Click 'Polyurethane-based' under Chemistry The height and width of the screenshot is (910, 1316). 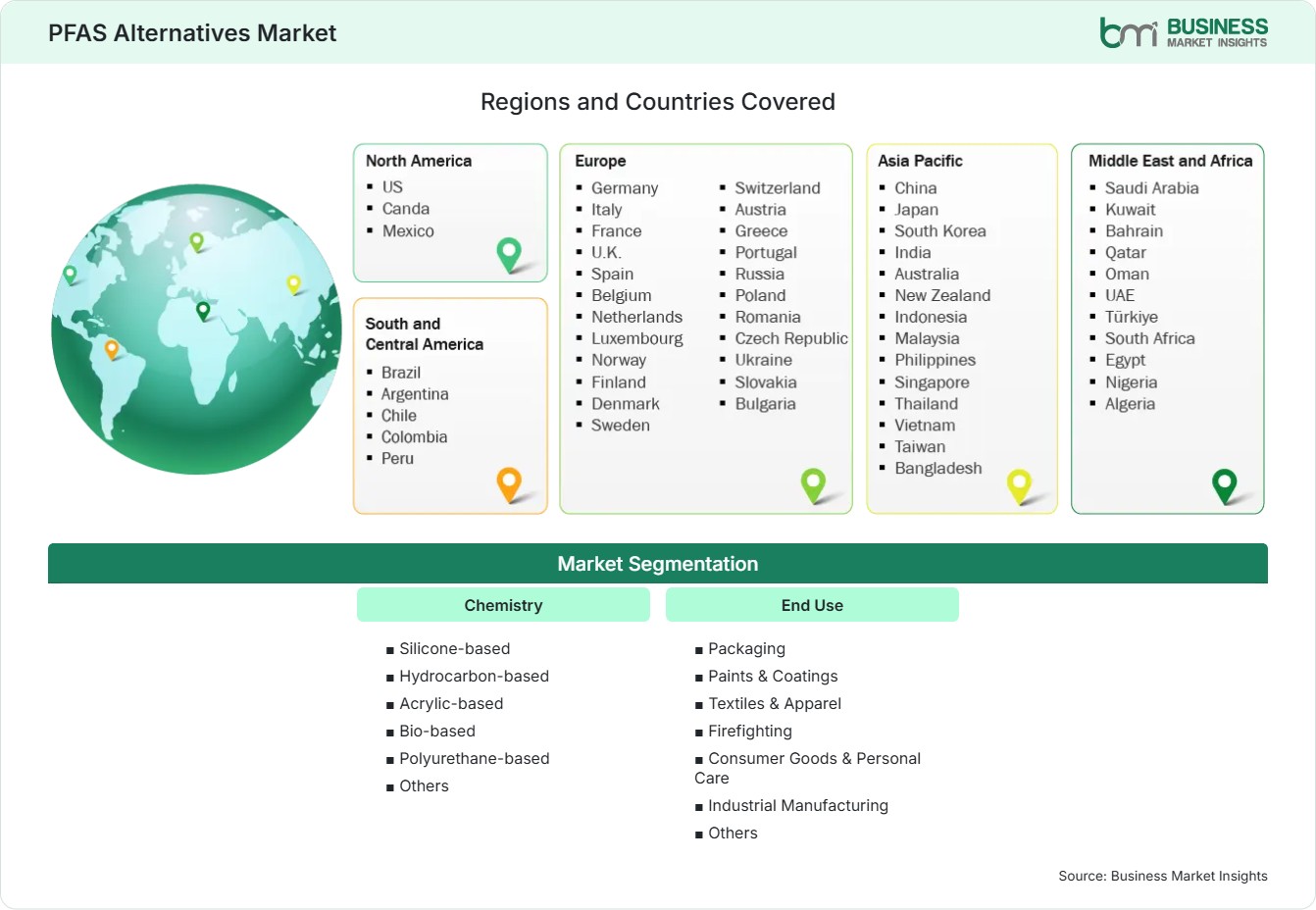click(475, 759)
